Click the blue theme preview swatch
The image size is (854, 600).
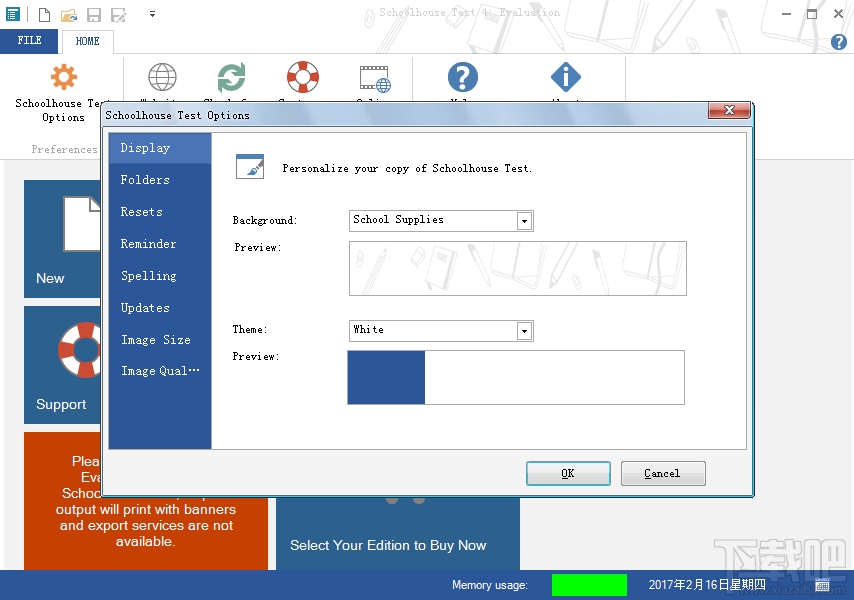point(386,377)
